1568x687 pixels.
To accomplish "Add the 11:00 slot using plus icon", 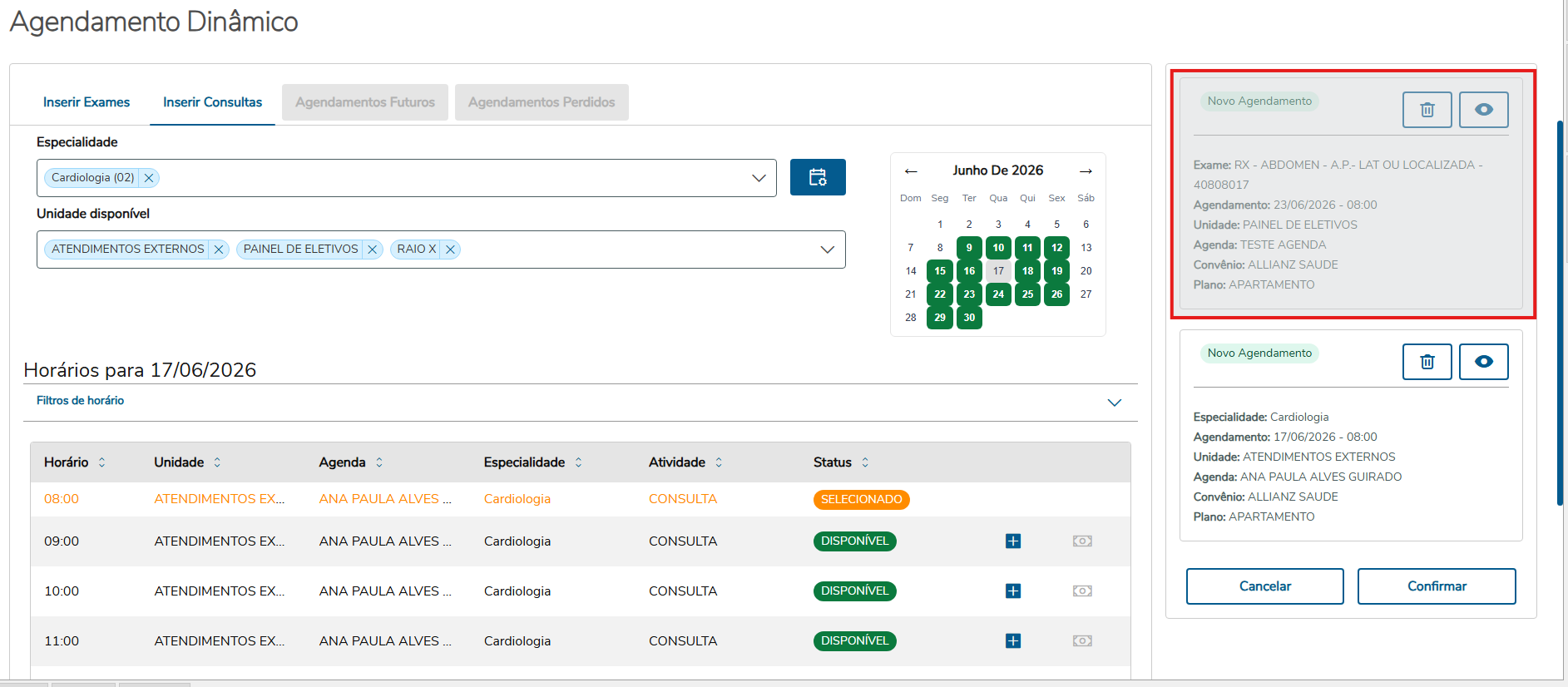I will coord(1012,641).
